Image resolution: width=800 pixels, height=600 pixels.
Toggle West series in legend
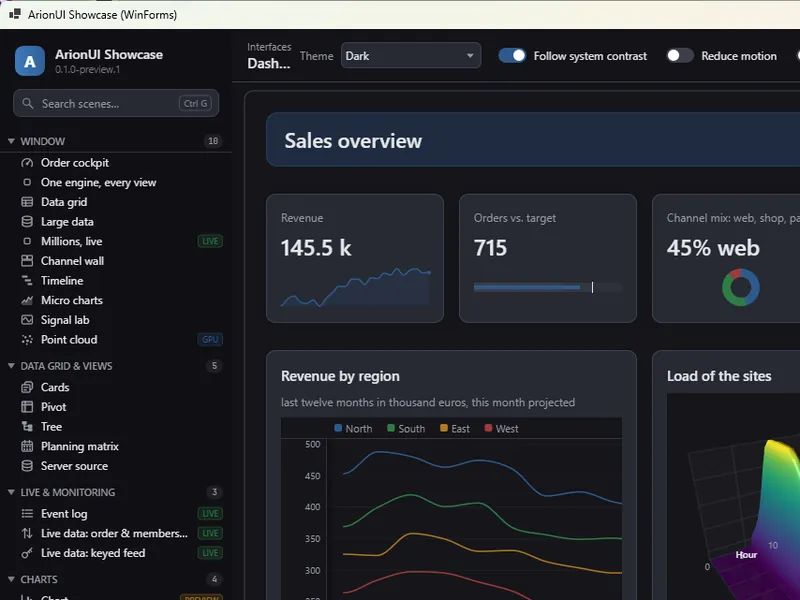[502, 429]
